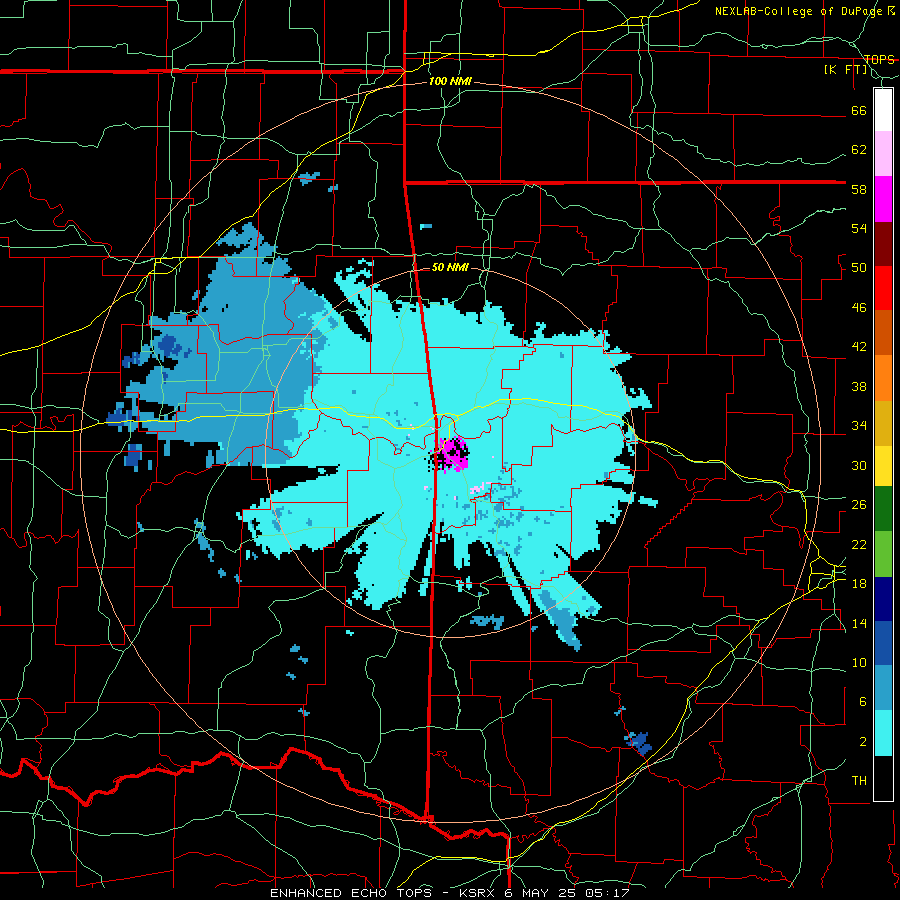Click the magenta 58 K FT legend color

883,199
